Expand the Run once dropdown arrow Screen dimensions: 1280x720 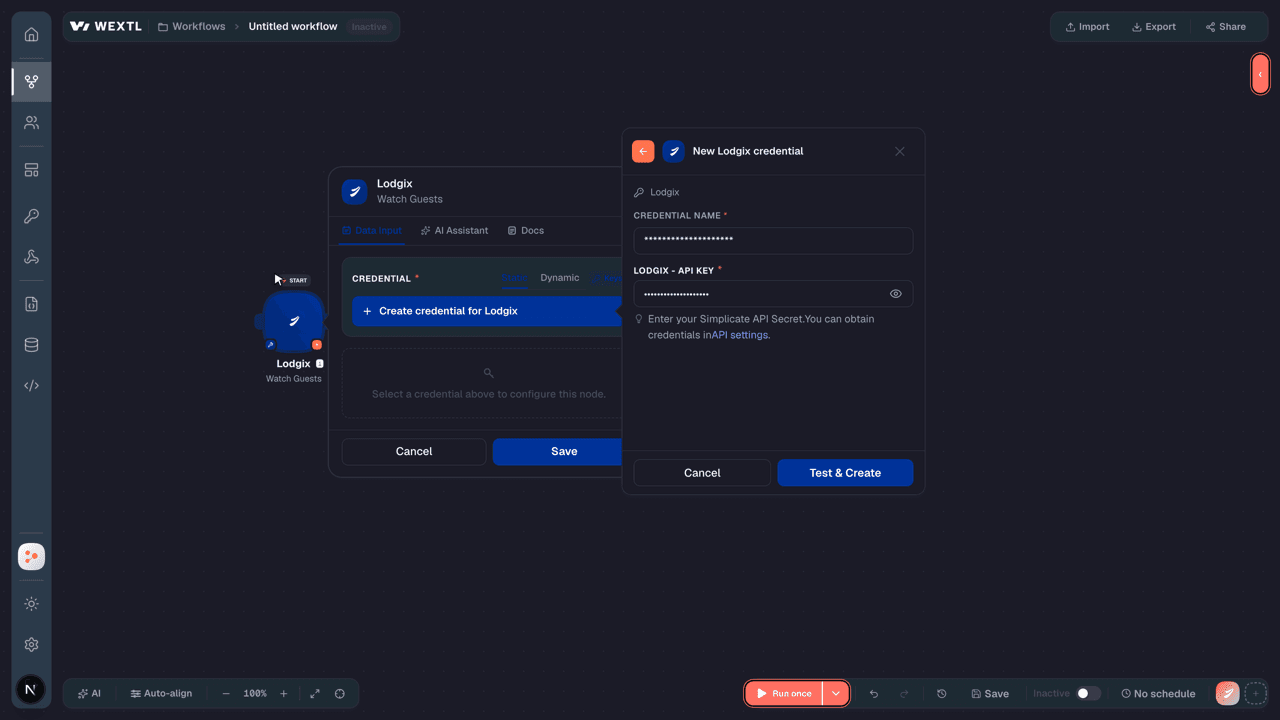tap(836, 693)
